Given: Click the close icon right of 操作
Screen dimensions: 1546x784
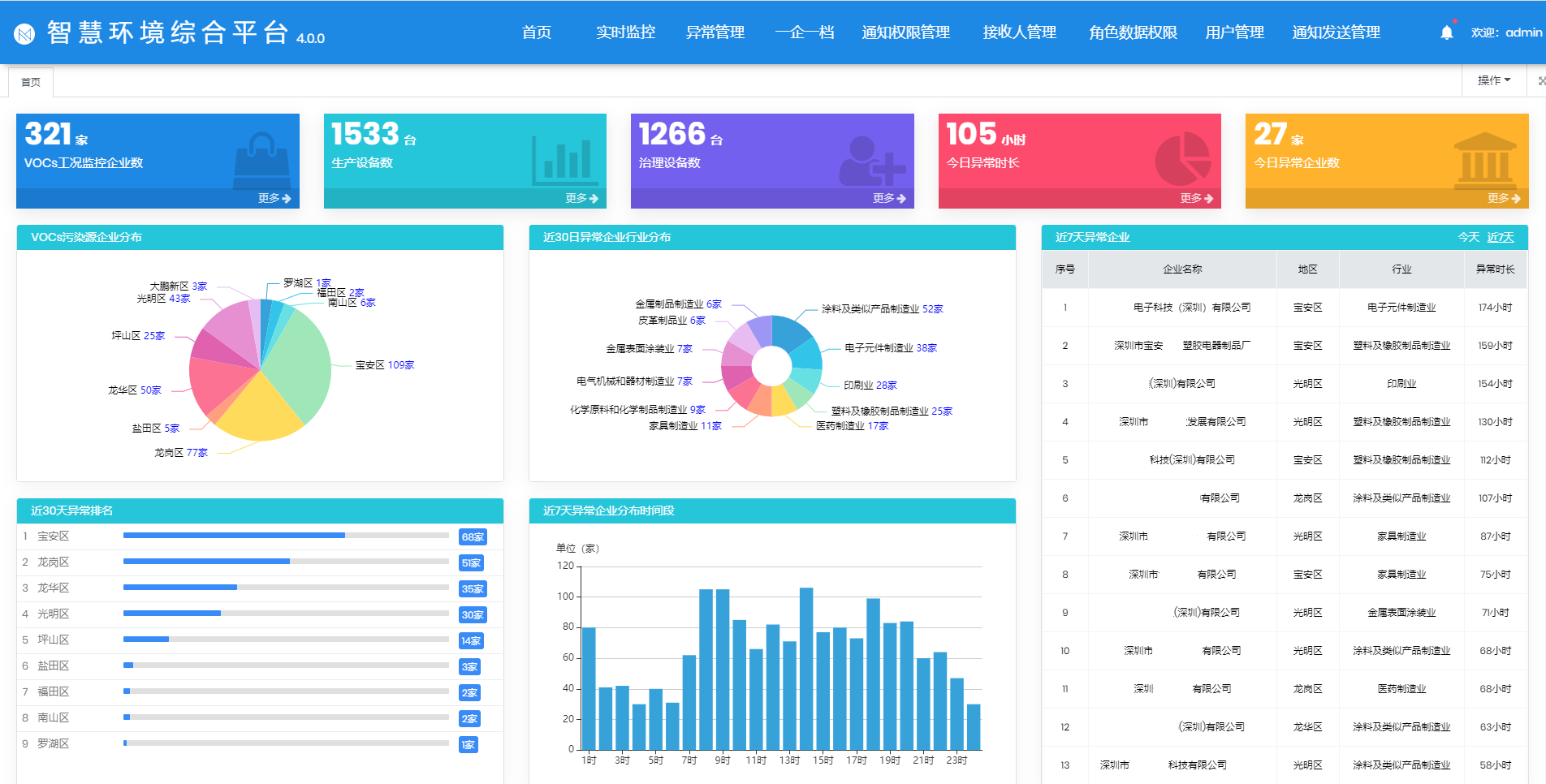Looking at the screenshot, I should tap(1540, 81).
